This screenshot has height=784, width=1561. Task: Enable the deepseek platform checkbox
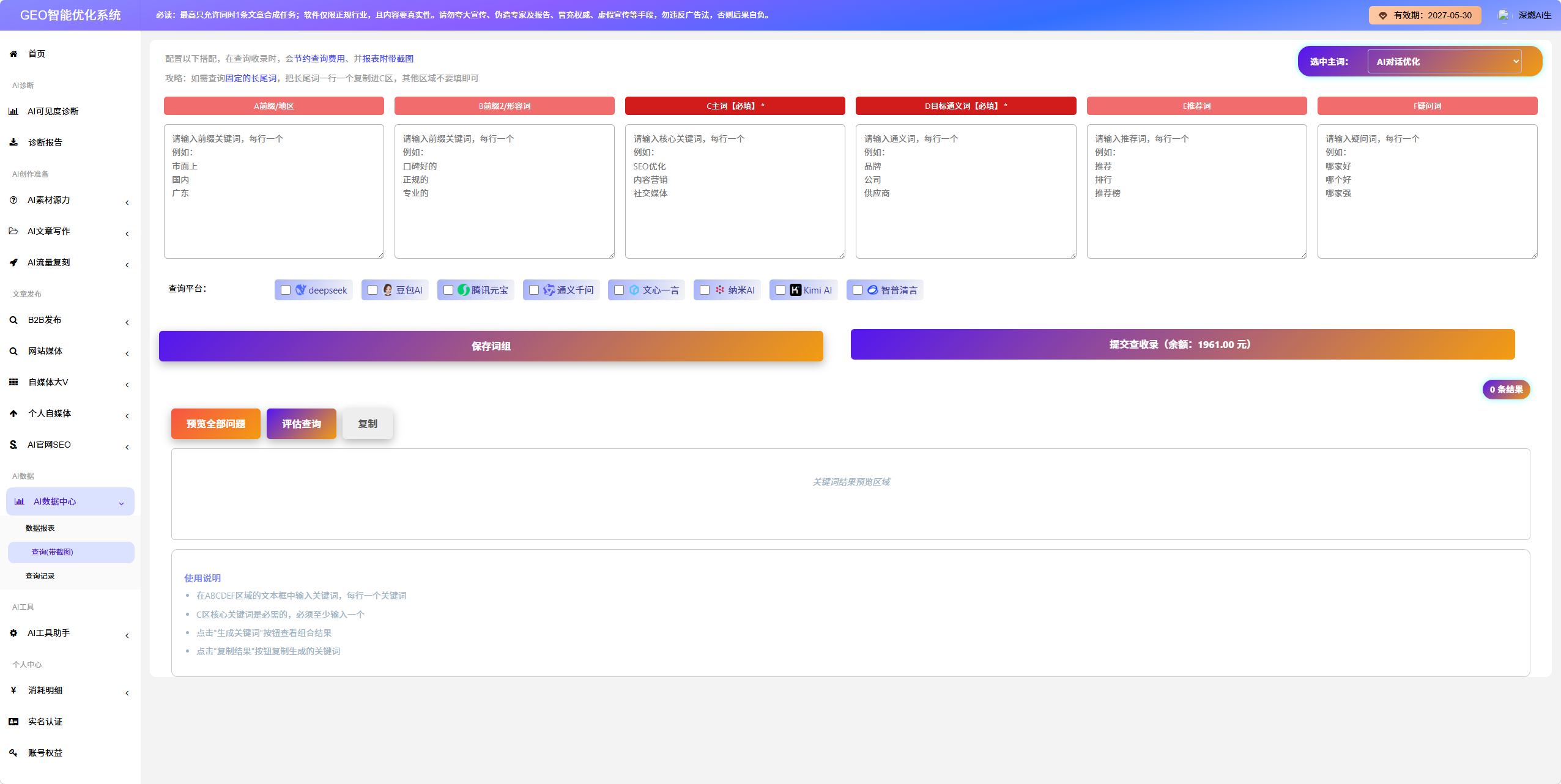(286, 290)
